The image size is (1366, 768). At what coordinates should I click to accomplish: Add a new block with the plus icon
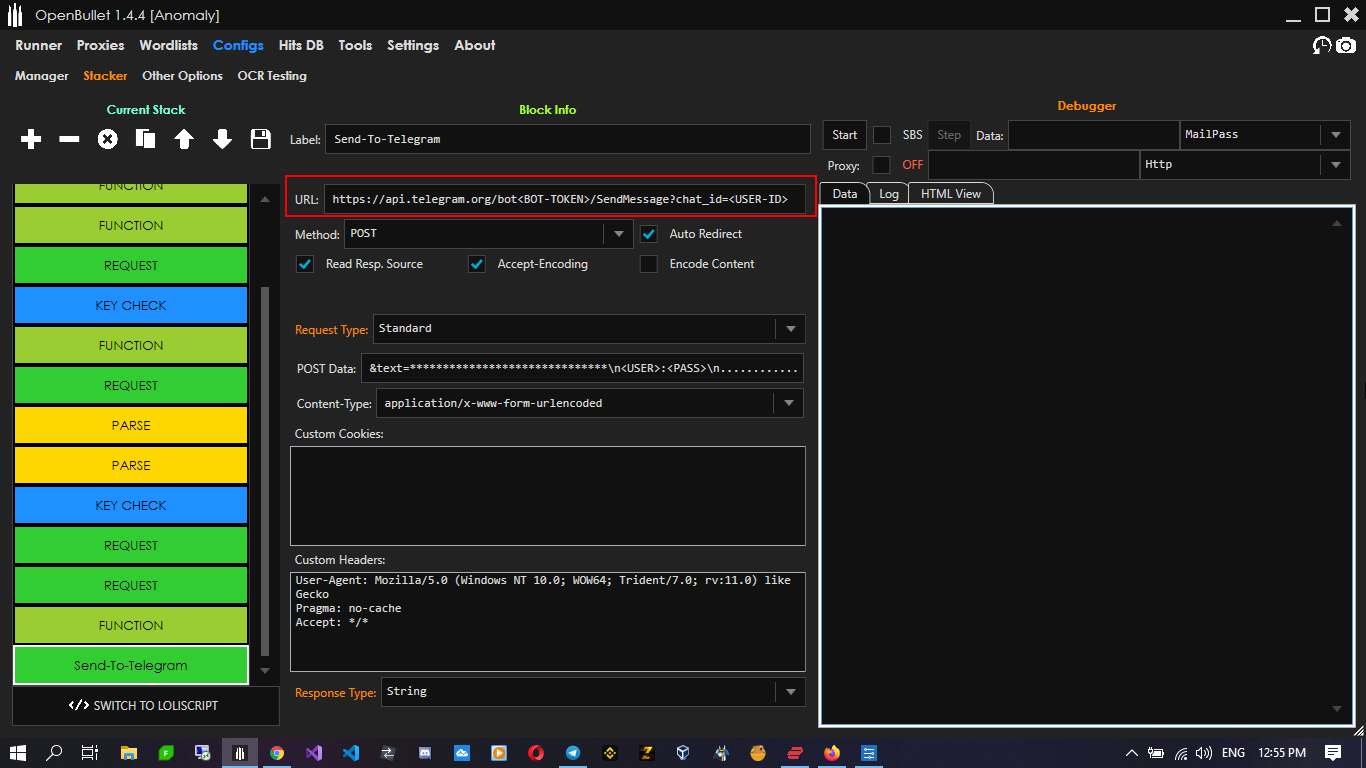point(31,140)
